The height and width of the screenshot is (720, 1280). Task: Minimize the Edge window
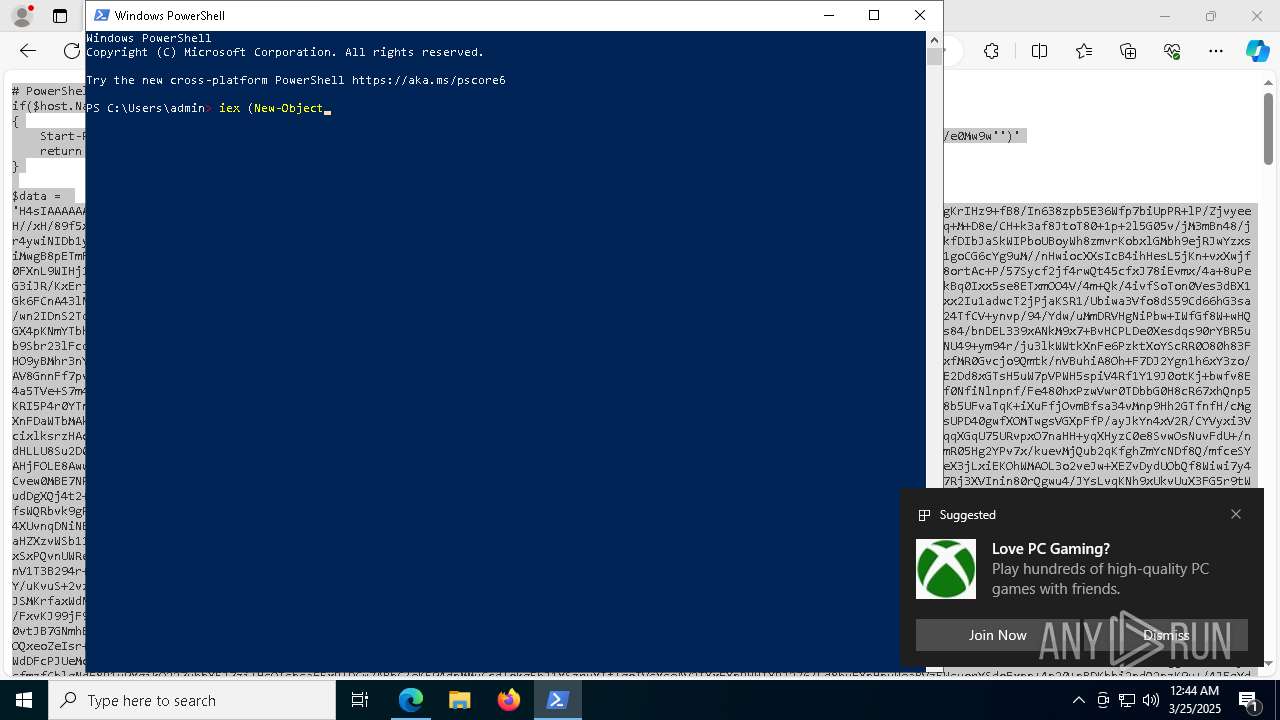1165,16
